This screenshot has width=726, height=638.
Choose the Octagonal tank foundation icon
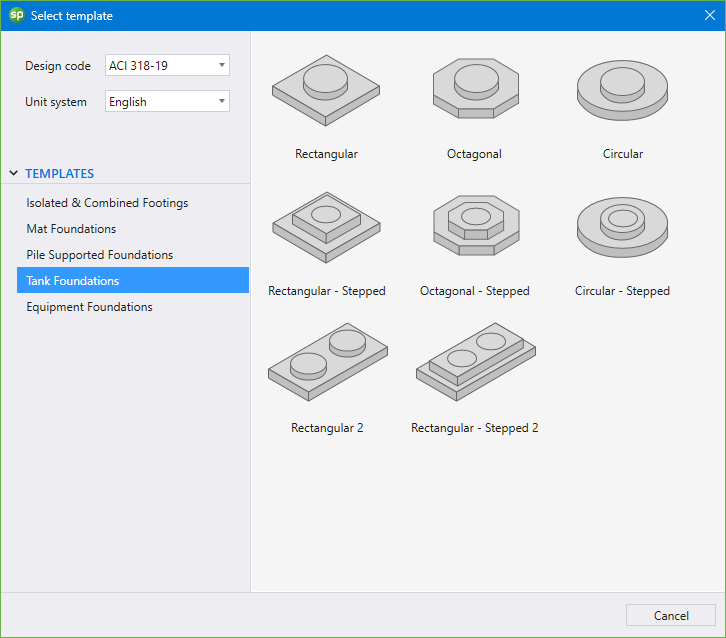[x=474, y=90]
